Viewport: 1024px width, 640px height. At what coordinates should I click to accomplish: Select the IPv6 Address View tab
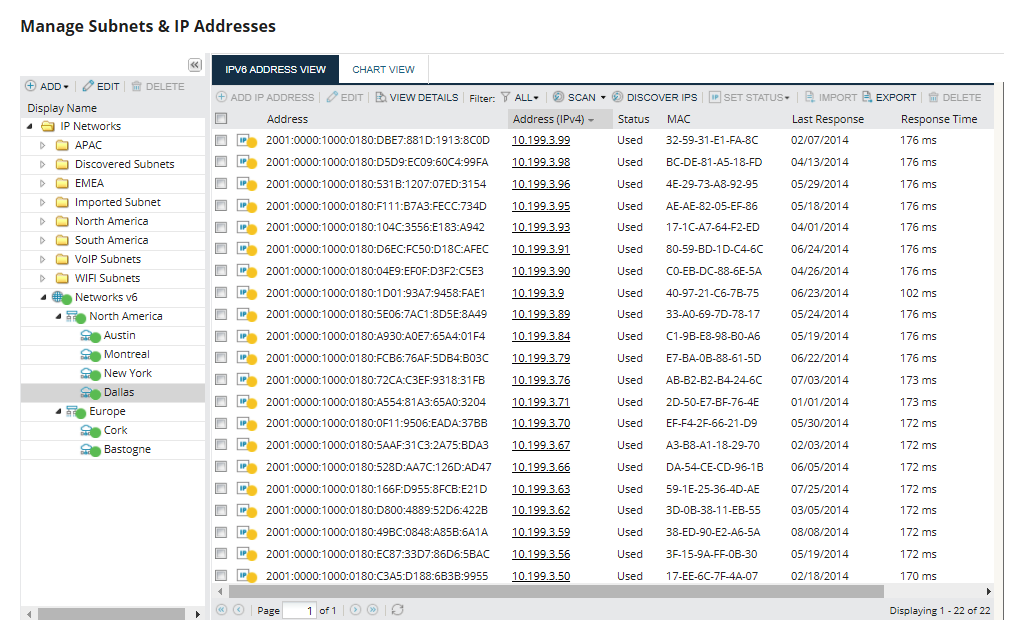point(277,70)
